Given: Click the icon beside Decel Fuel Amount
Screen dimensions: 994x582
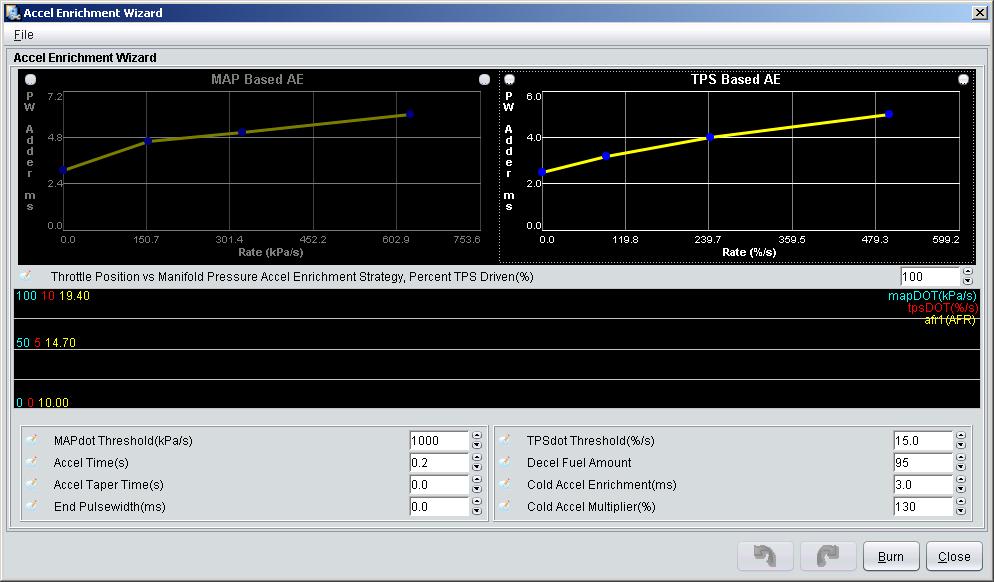Looking at the screenshot, I should [x=505, y=462].
